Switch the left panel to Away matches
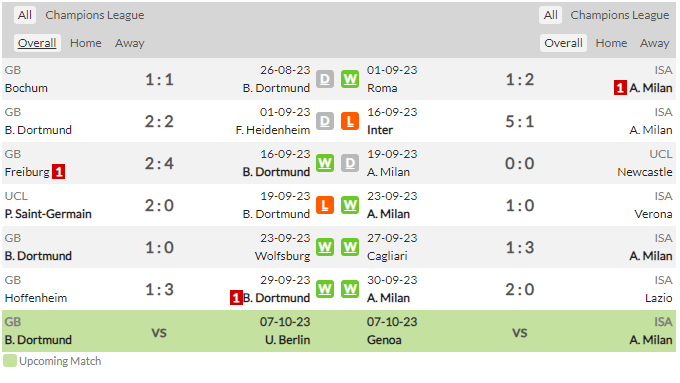The image size is (680, 383). [x=130, y=43]
